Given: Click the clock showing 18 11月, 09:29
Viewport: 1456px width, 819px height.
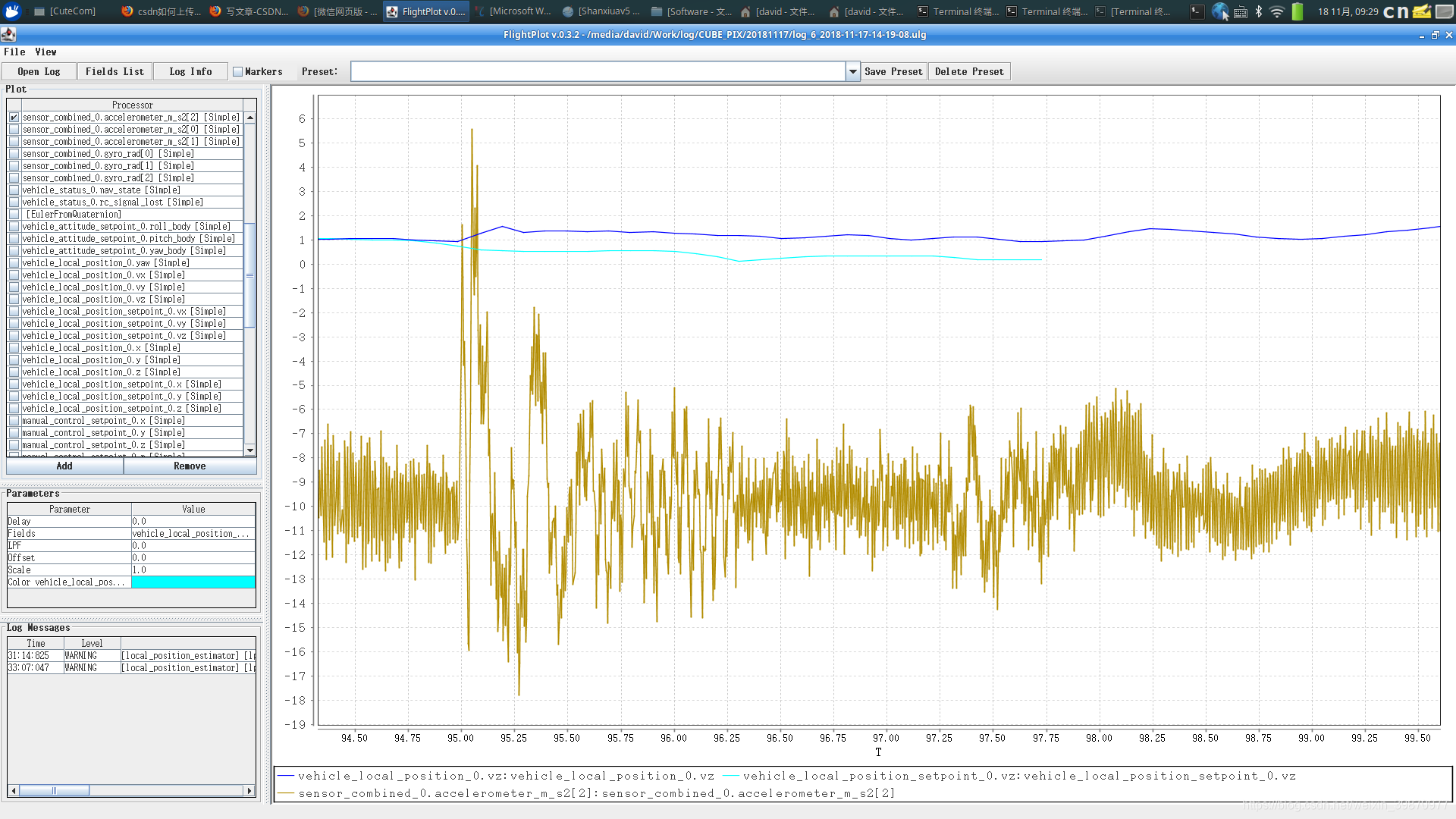Looking at the screenshot, I should pos(1348,11).
